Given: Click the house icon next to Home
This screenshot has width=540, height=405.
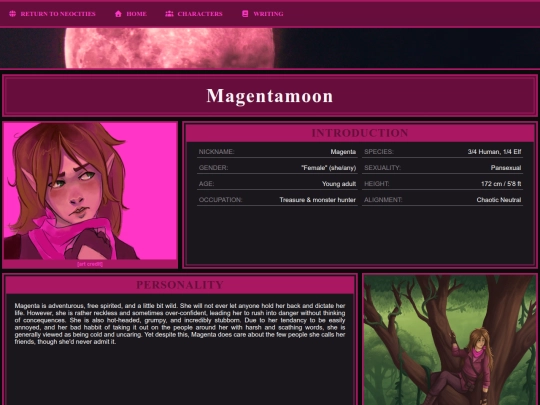Looking at the screenshot, I should click(118, 14).
